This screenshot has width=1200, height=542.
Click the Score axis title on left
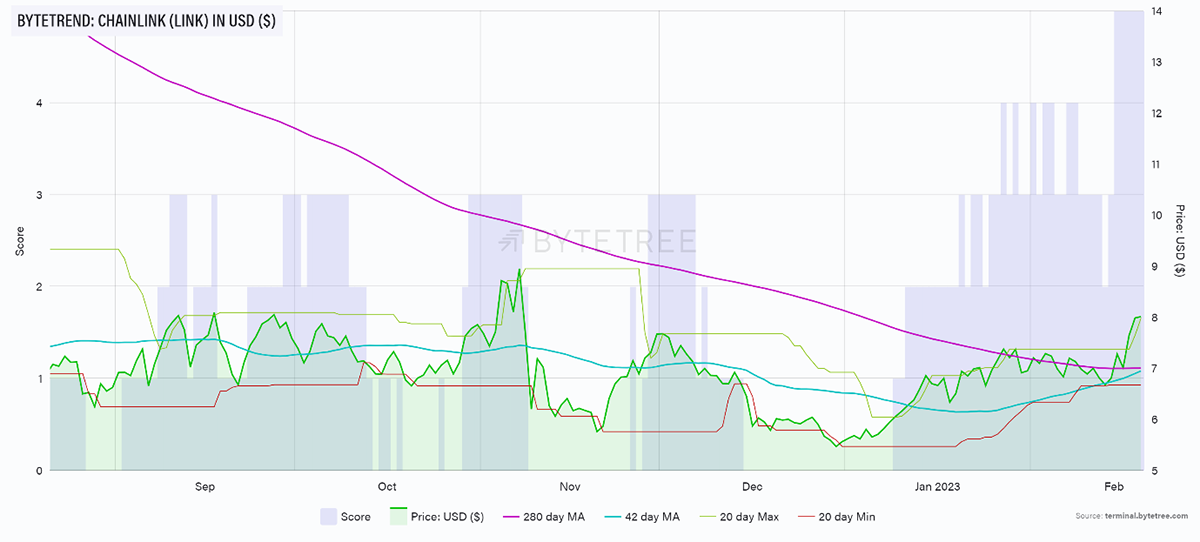pyautogui.click(x=20, y=240)
